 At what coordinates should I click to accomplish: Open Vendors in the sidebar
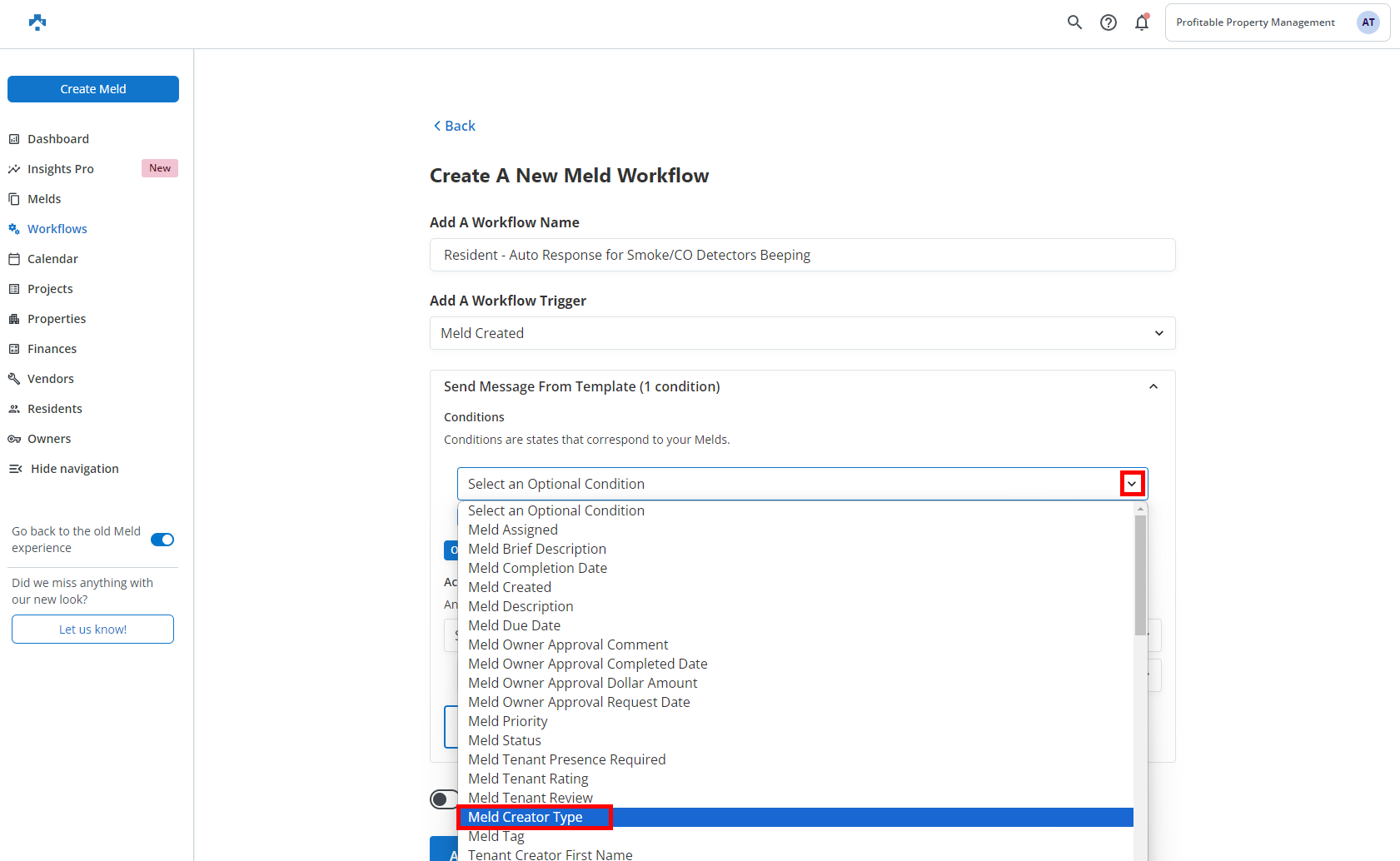(50, 379)
